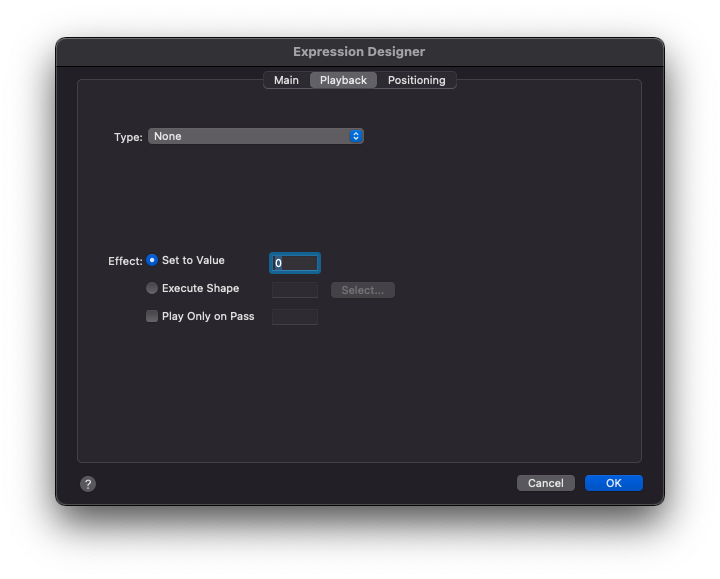Click the Execute Shape number field
Screen dimensions: 720x579
[x=295, y=290]
